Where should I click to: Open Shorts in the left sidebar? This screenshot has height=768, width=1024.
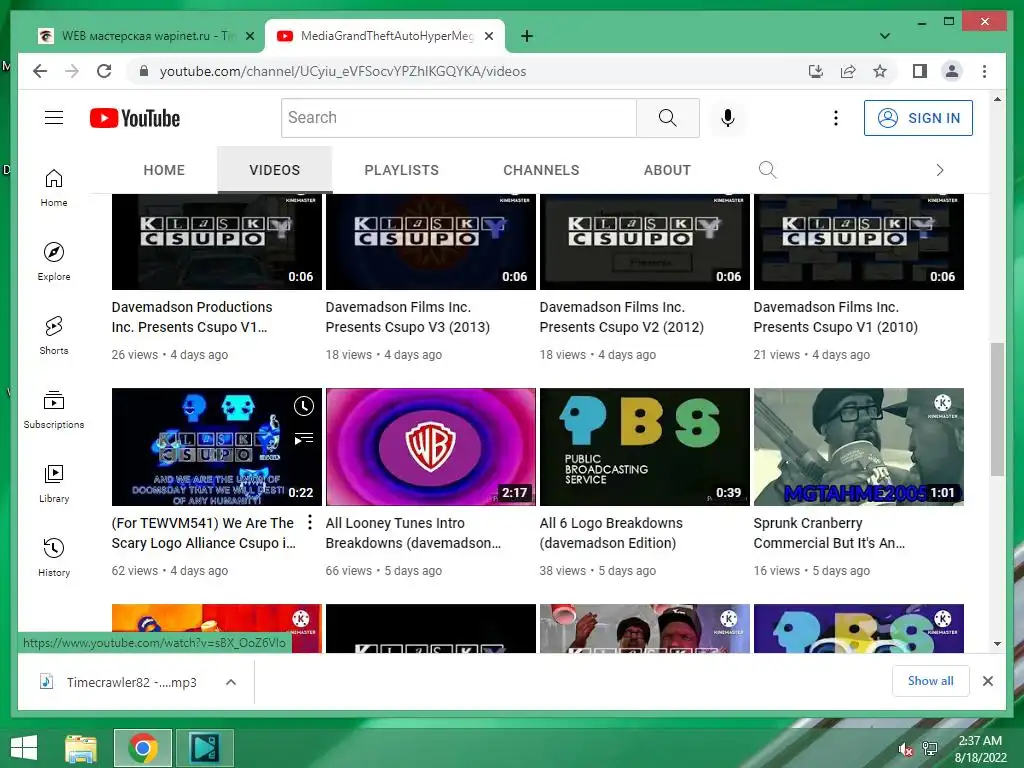[x=54, y=335]
